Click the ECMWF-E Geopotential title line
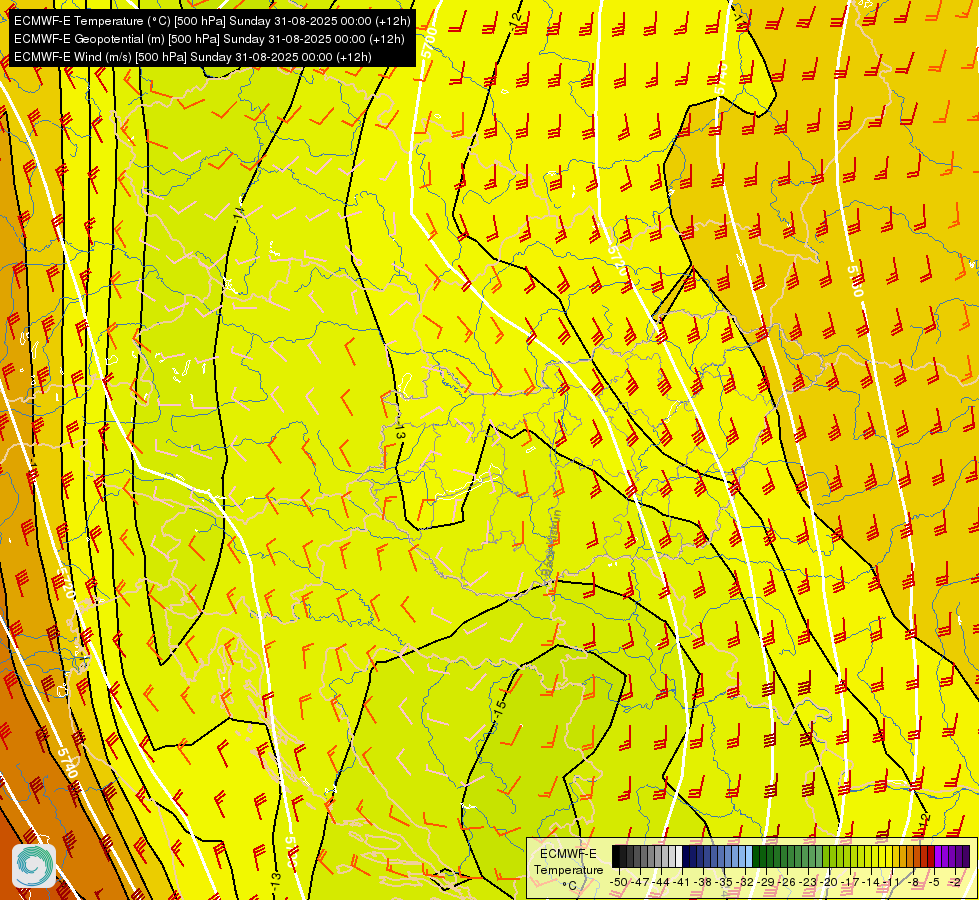The height and width of the screenshot is (900, 979). coord(209,39)
